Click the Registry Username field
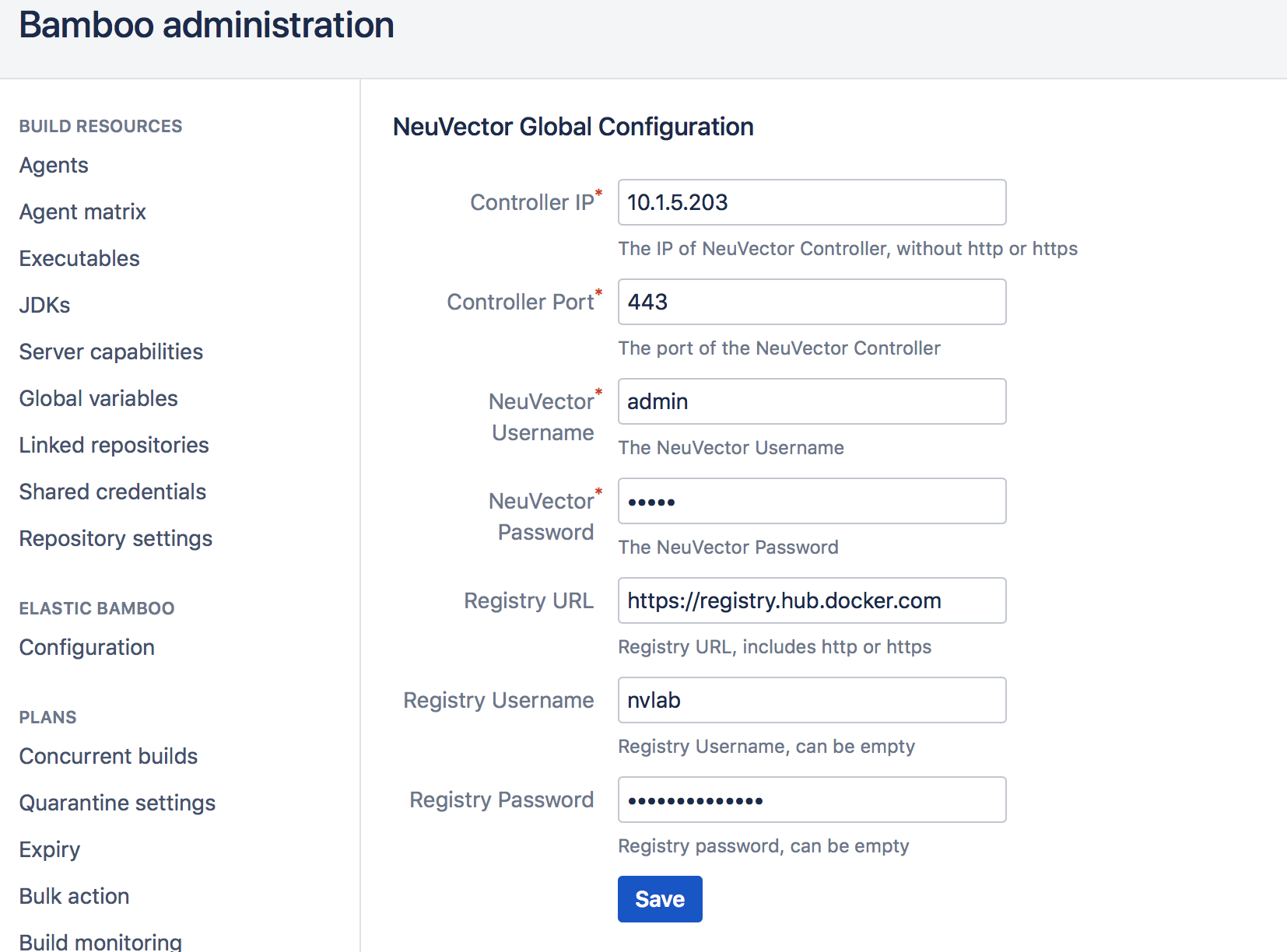The image size is (1287, 952). coord(811,700)
